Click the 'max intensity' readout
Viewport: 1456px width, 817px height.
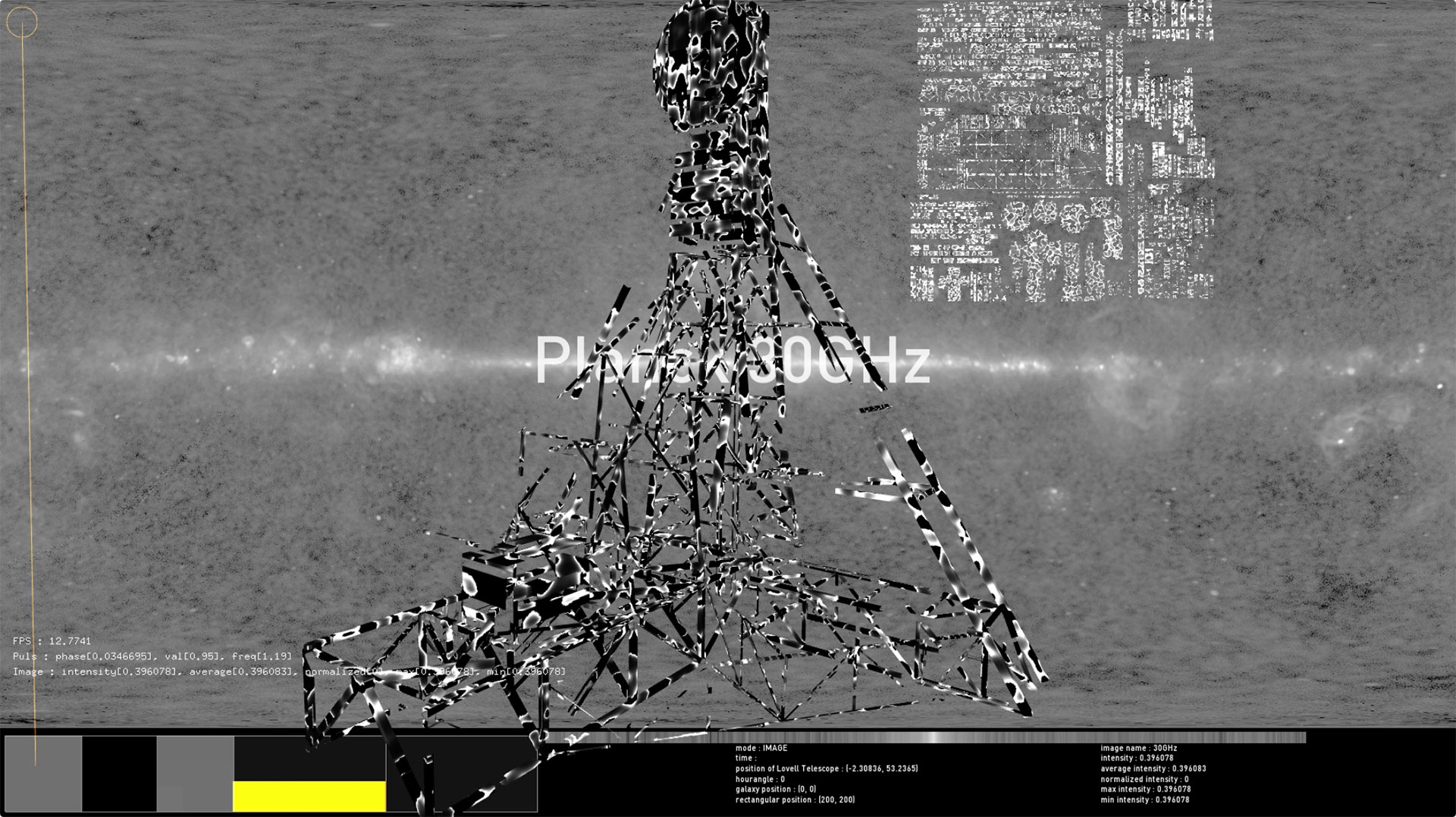[1144, 789]
